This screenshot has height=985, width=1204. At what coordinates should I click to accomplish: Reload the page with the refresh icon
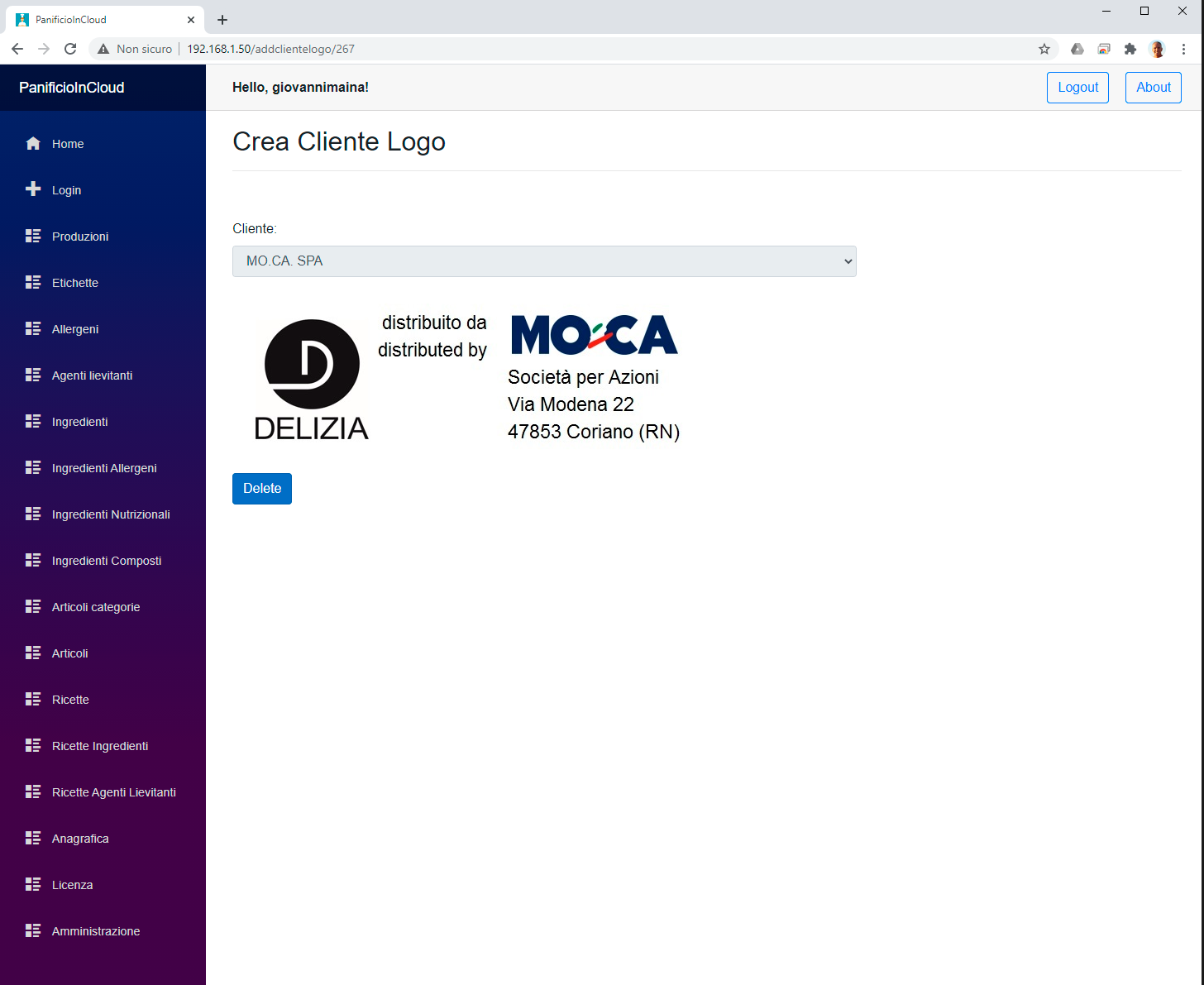[x=70, y=49]
